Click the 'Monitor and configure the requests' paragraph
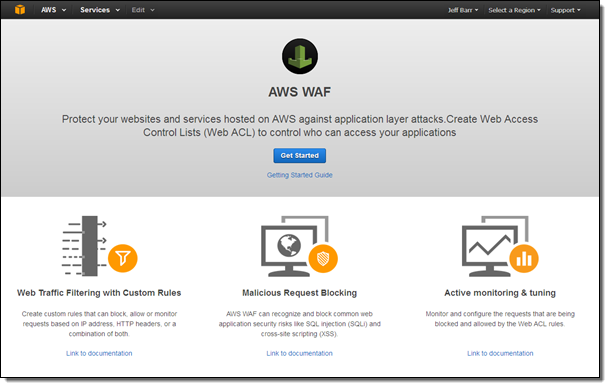This screenshot has width=610, height=388. pyautogui.click(x=500, y=319)
